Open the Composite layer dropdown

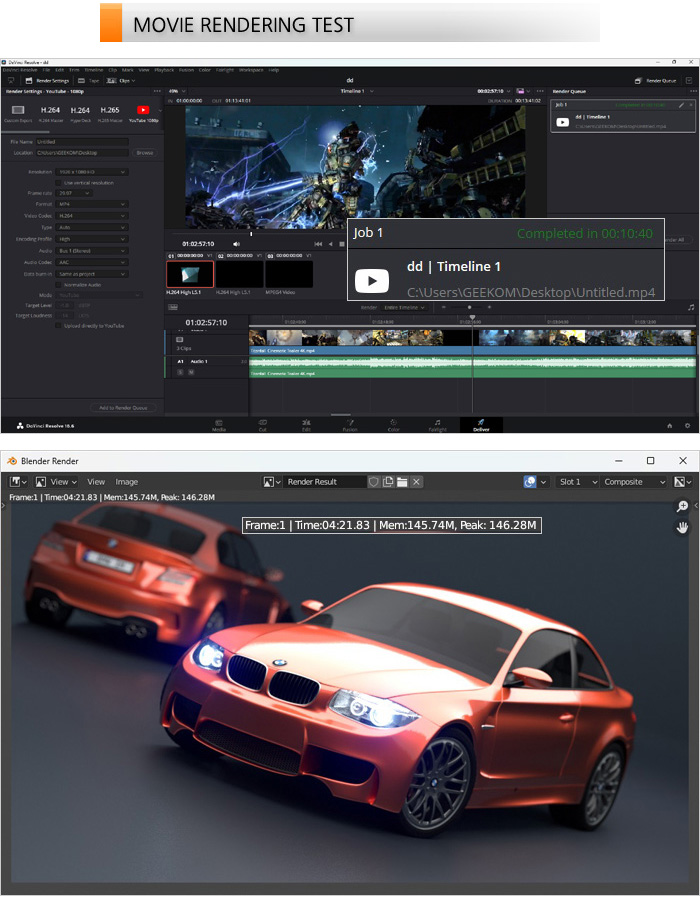coord(633,482)
